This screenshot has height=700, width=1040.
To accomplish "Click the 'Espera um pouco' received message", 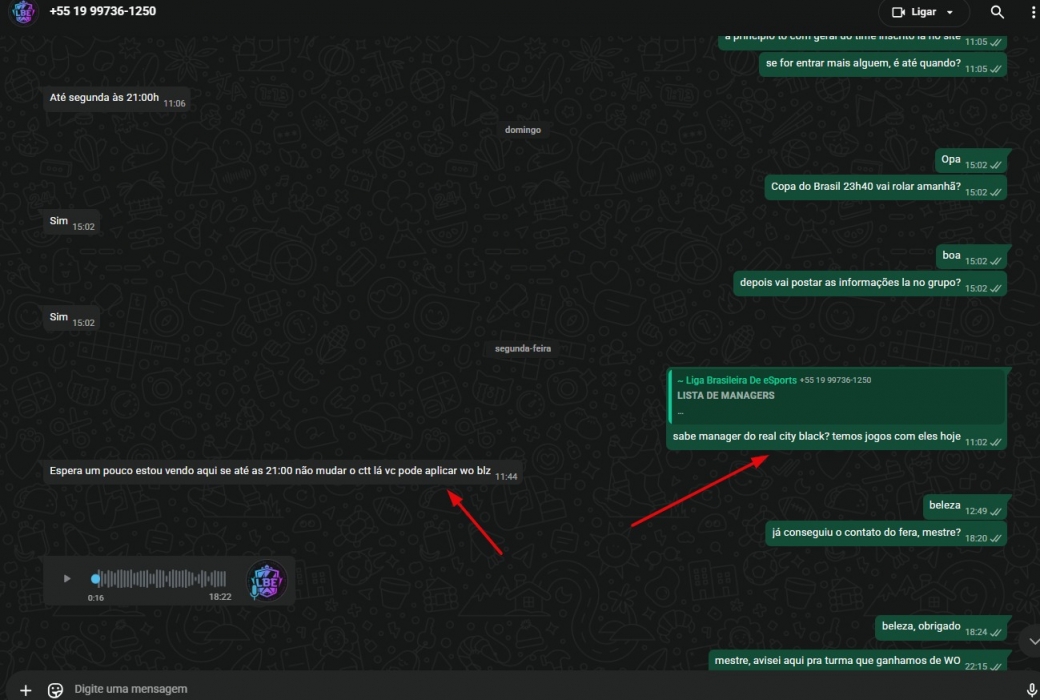I will (270, 471).
